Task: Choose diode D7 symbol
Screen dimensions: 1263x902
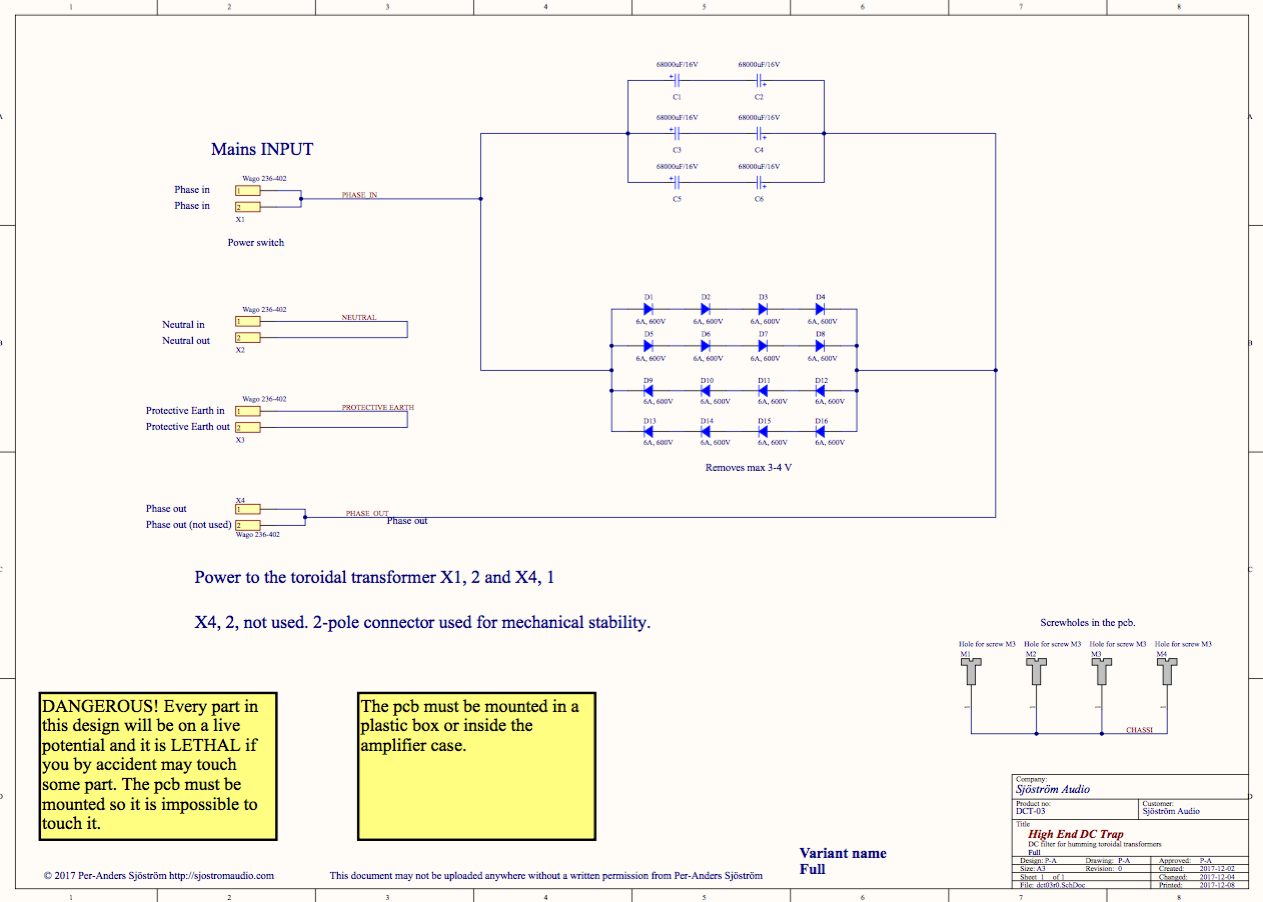Action: tap(763, 346)
